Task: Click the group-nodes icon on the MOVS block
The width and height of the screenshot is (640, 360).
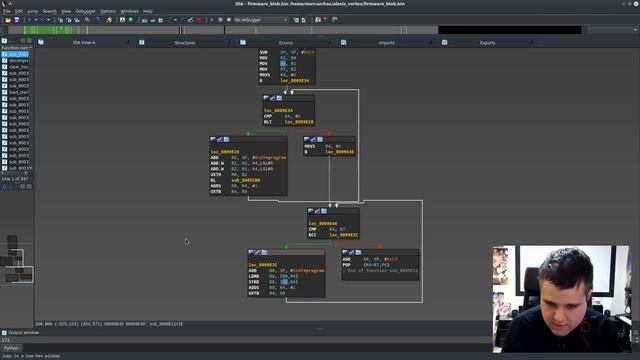Action: (x=320, y=140)
